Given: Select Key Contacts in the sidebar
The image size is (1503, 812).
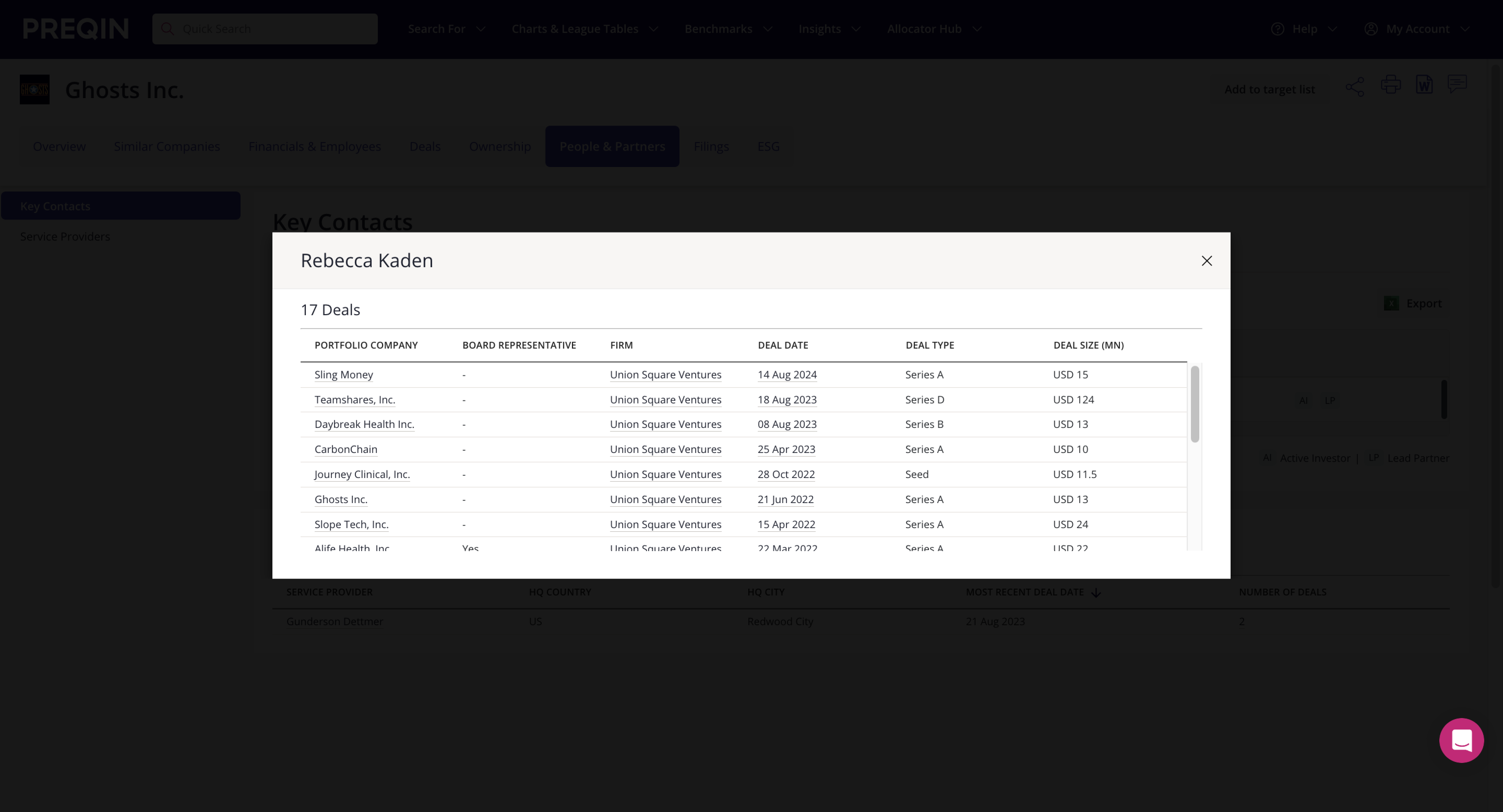Looking at the screenshot, I should click(x=121, y=206).
